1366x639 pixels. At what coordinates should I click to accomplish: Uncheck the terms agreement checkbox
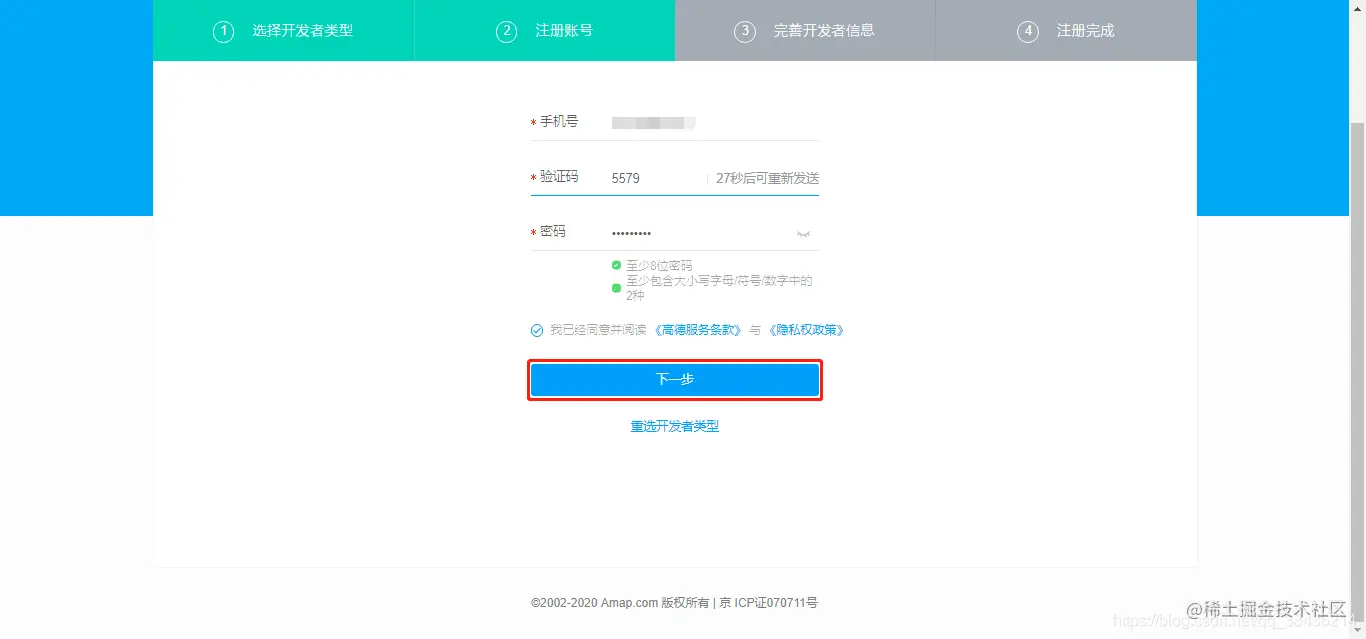[x=536, y=329]
